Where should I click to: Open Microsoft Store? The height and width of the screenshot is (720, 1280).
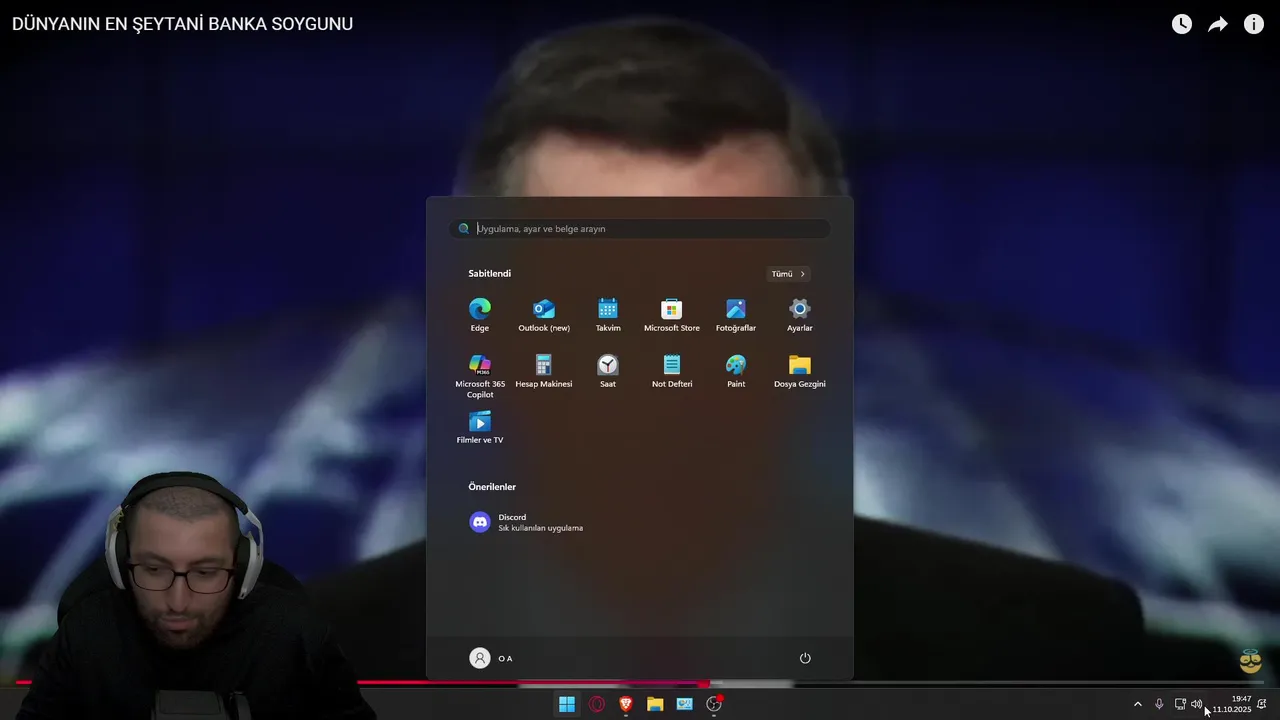672,314
